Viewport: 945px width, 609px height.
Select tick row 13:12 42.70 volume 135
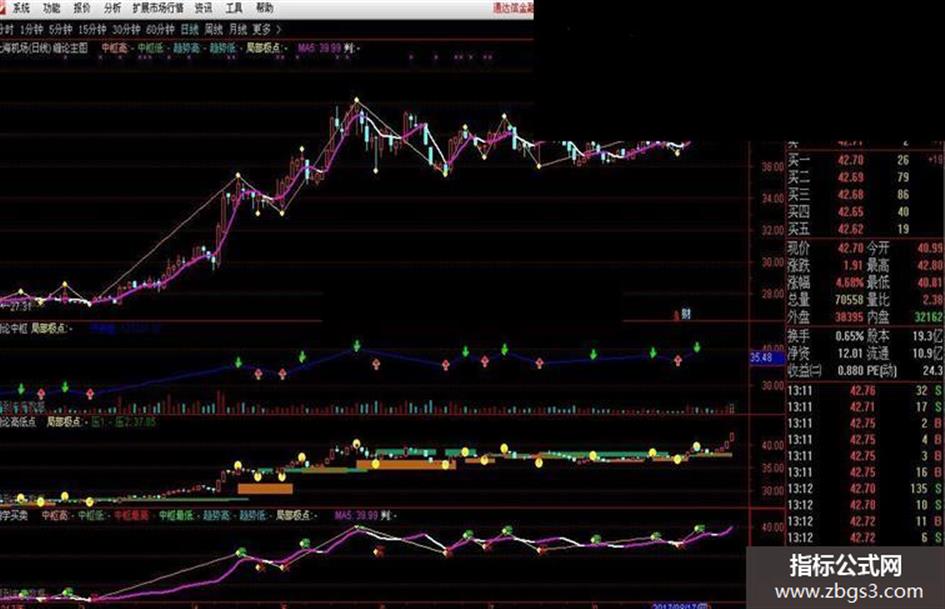865,488
